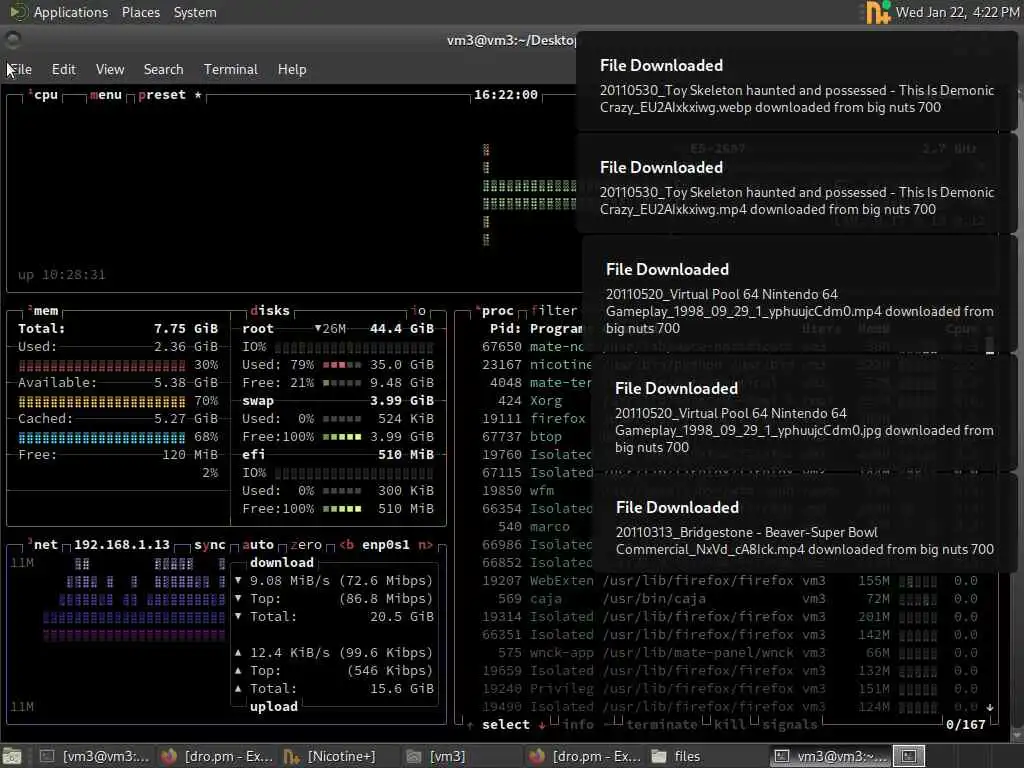The height and width of the screenshot is (768, 1024).
Task: Click the show desktop icon in bottom panel
Action: [12, 756]
